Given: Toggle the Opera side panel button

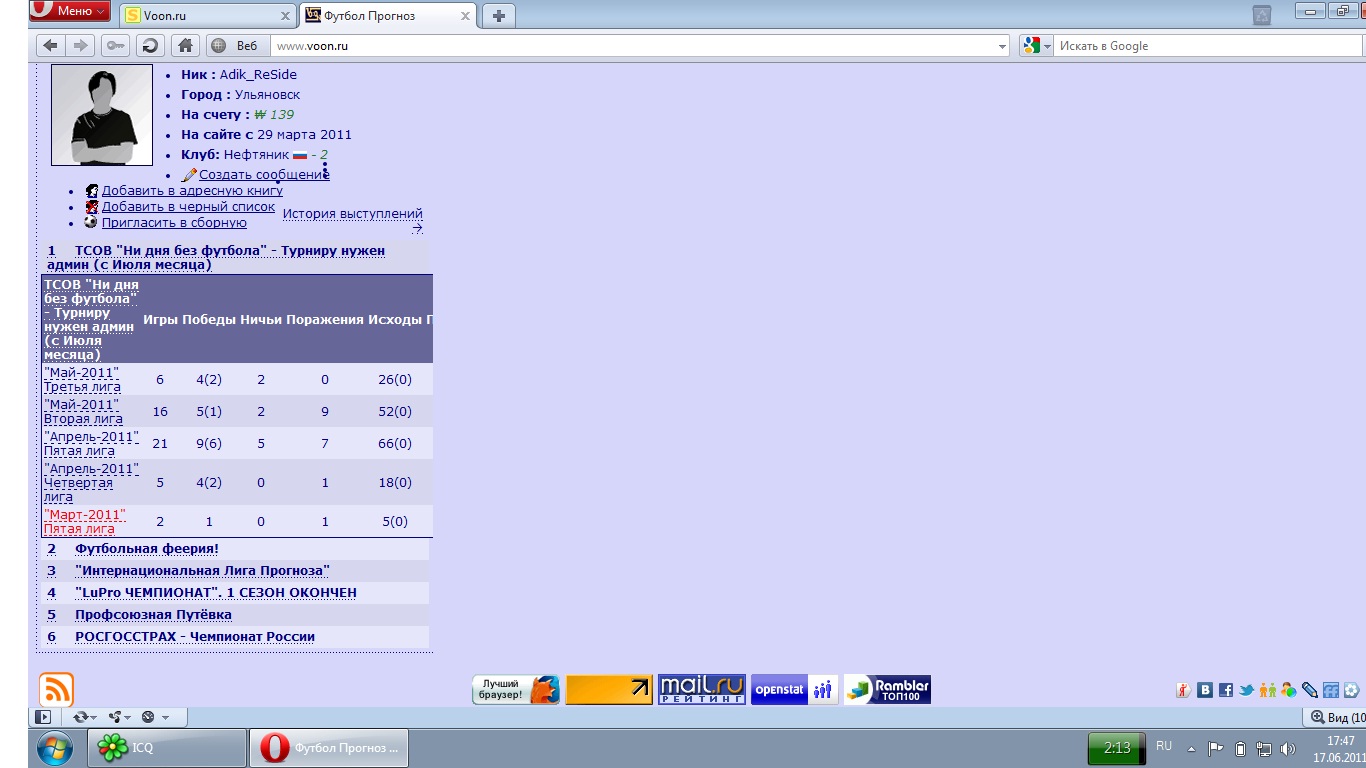Looking at the screenshot, I should click(x=42, y=717).
